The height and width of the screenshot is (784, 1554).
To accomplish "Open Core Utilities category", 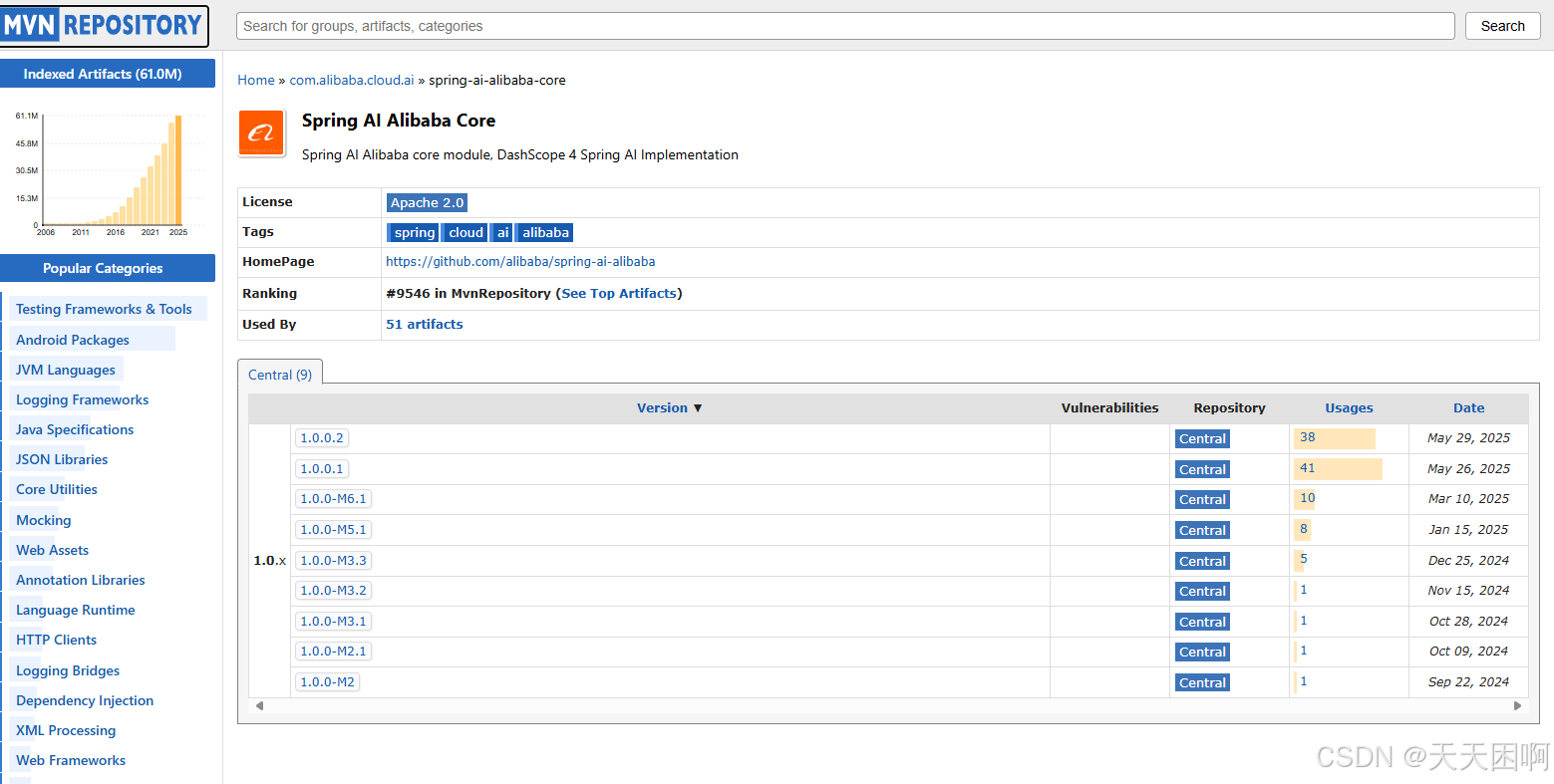I will 57,489.
